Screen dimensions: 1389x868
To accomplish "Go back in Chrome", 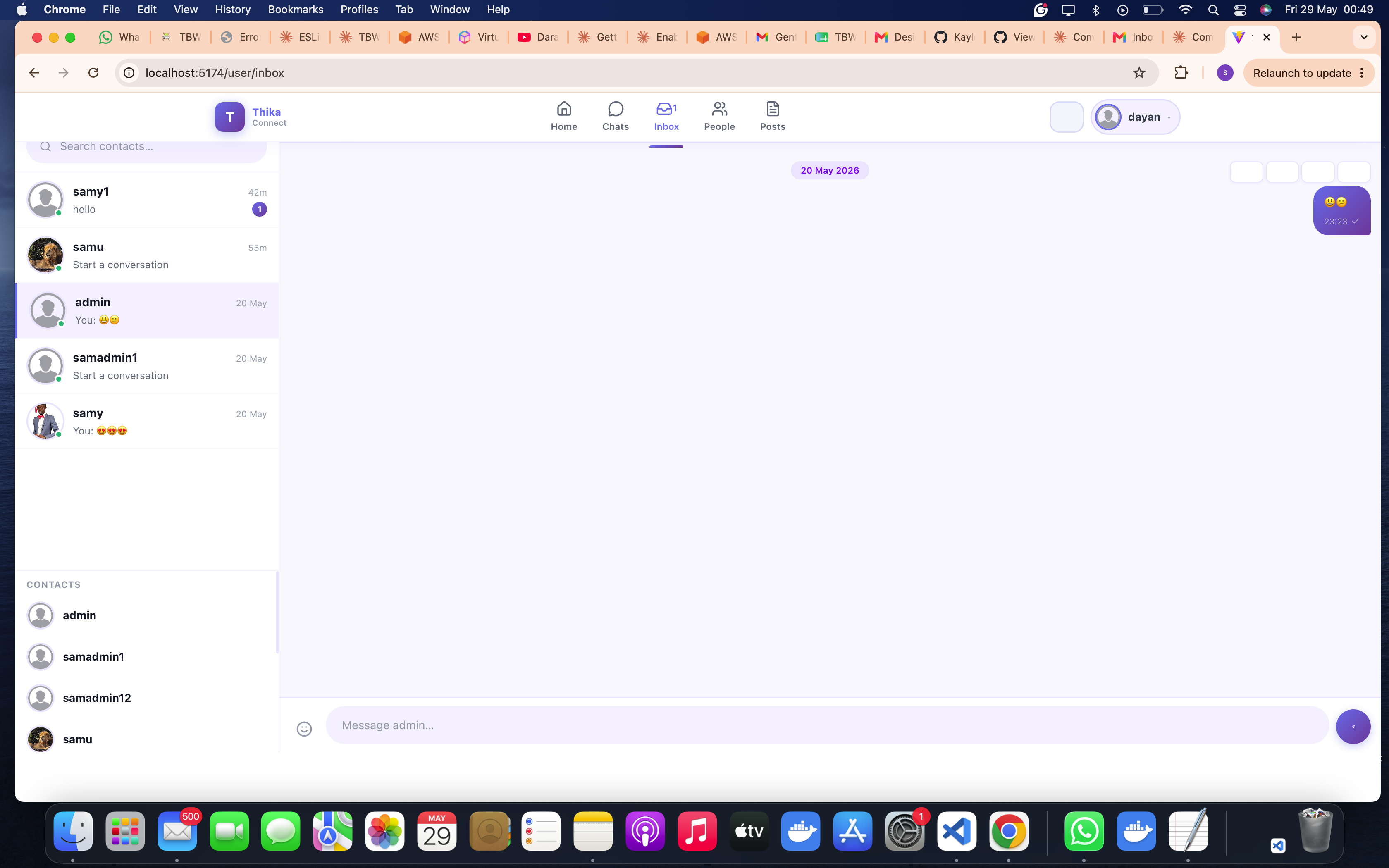I will click(34, 73).
